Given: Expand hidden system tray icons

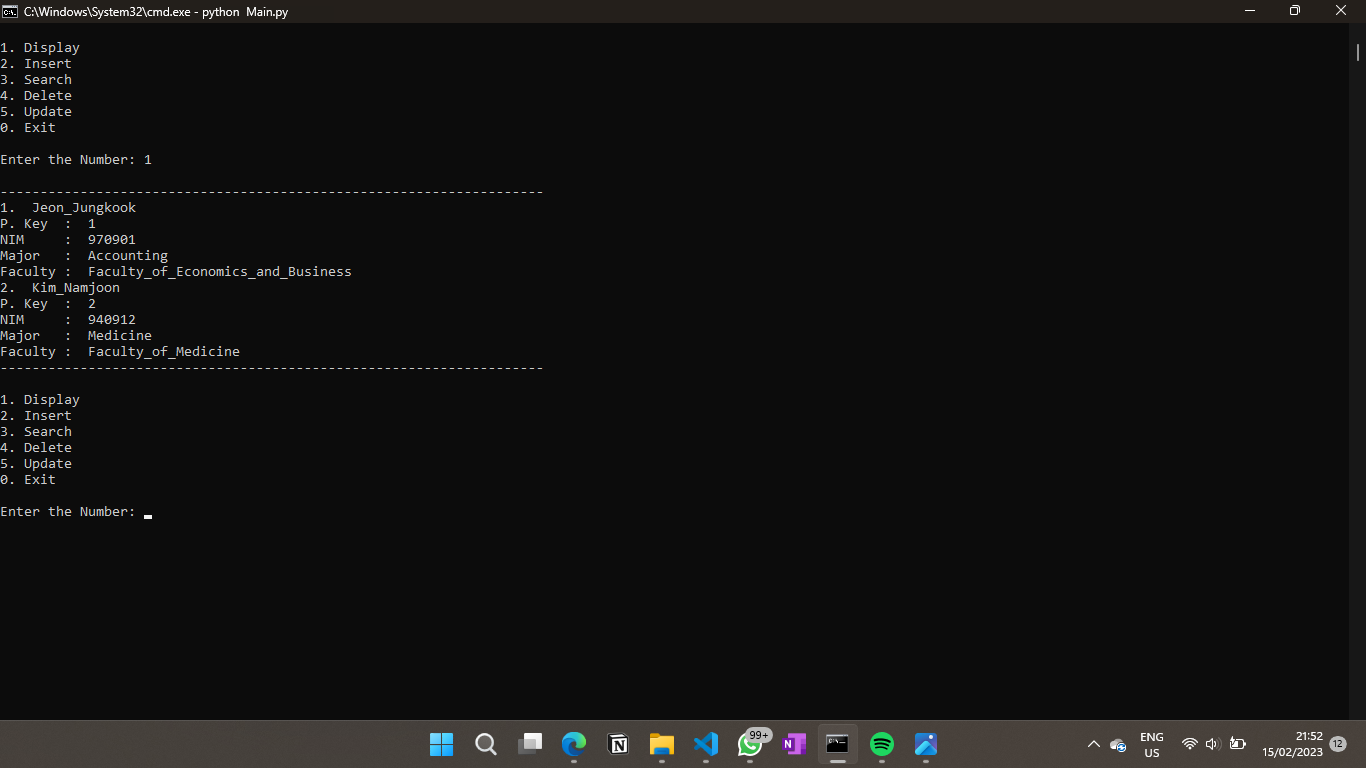Looking at the screenshot, I should tap(1094, 744).
